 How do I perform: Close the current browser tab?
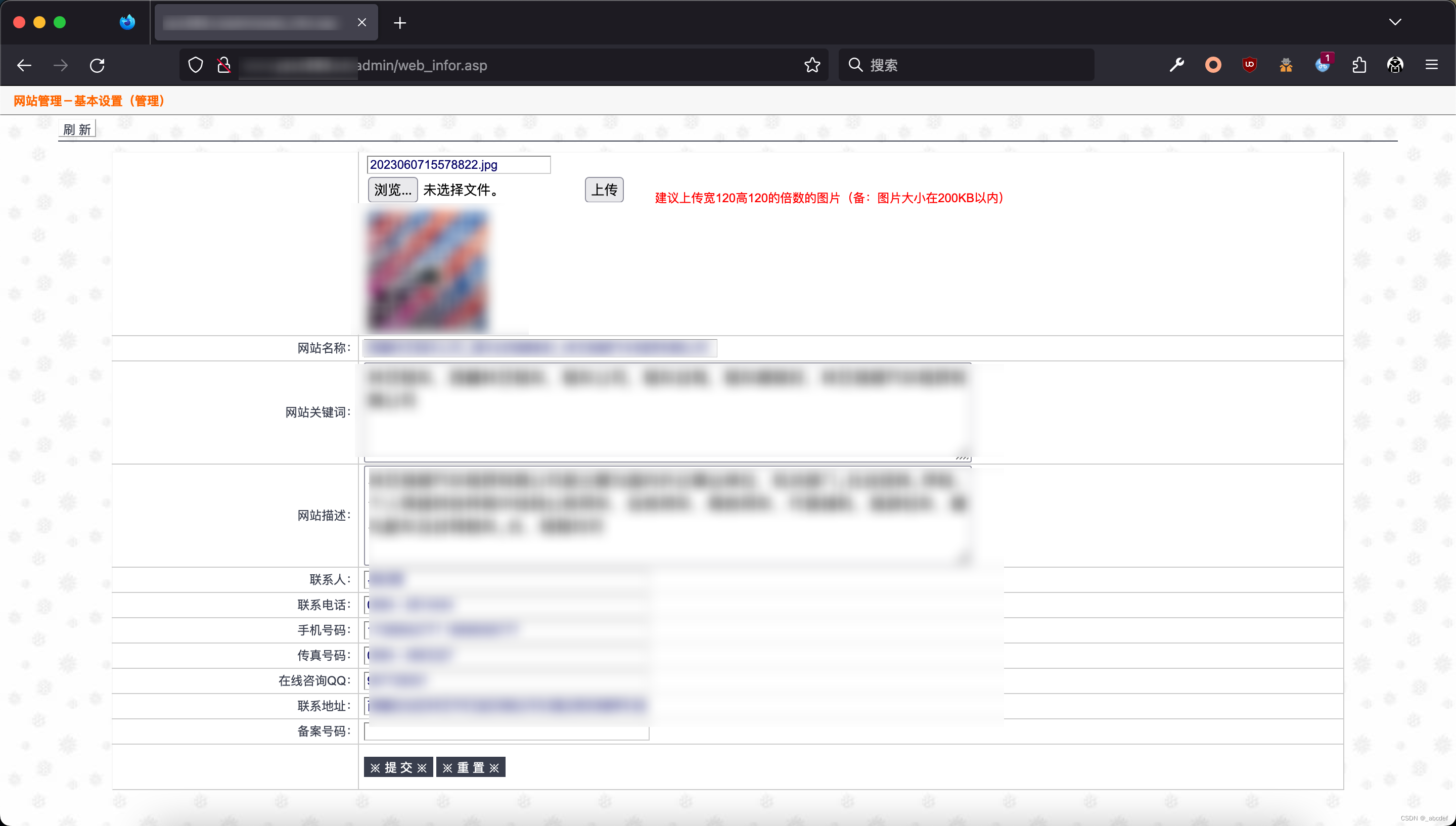(362, 22)
